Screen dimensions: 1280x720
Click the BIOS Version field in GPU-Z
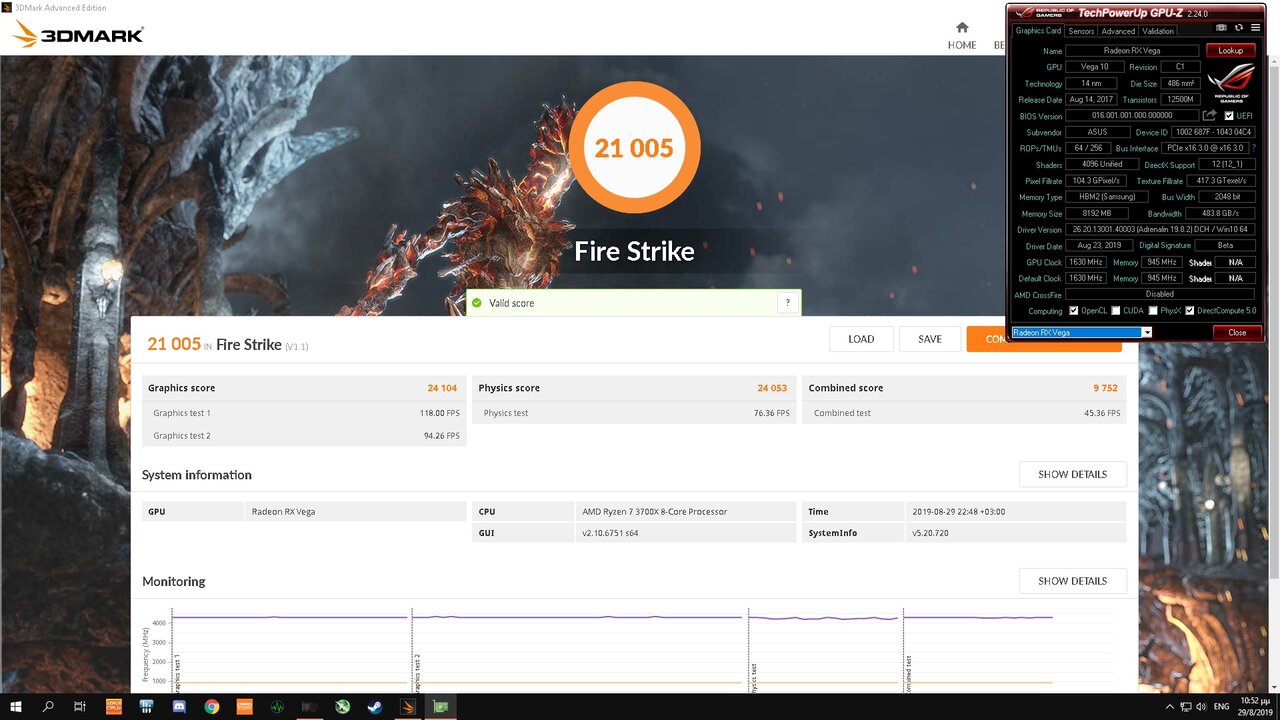click(1132, 116)
